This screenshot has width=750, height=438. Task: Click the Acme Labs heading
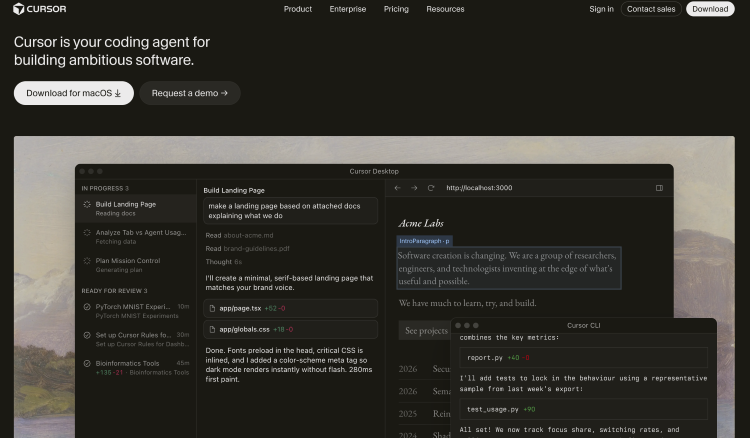click(421, 223)
